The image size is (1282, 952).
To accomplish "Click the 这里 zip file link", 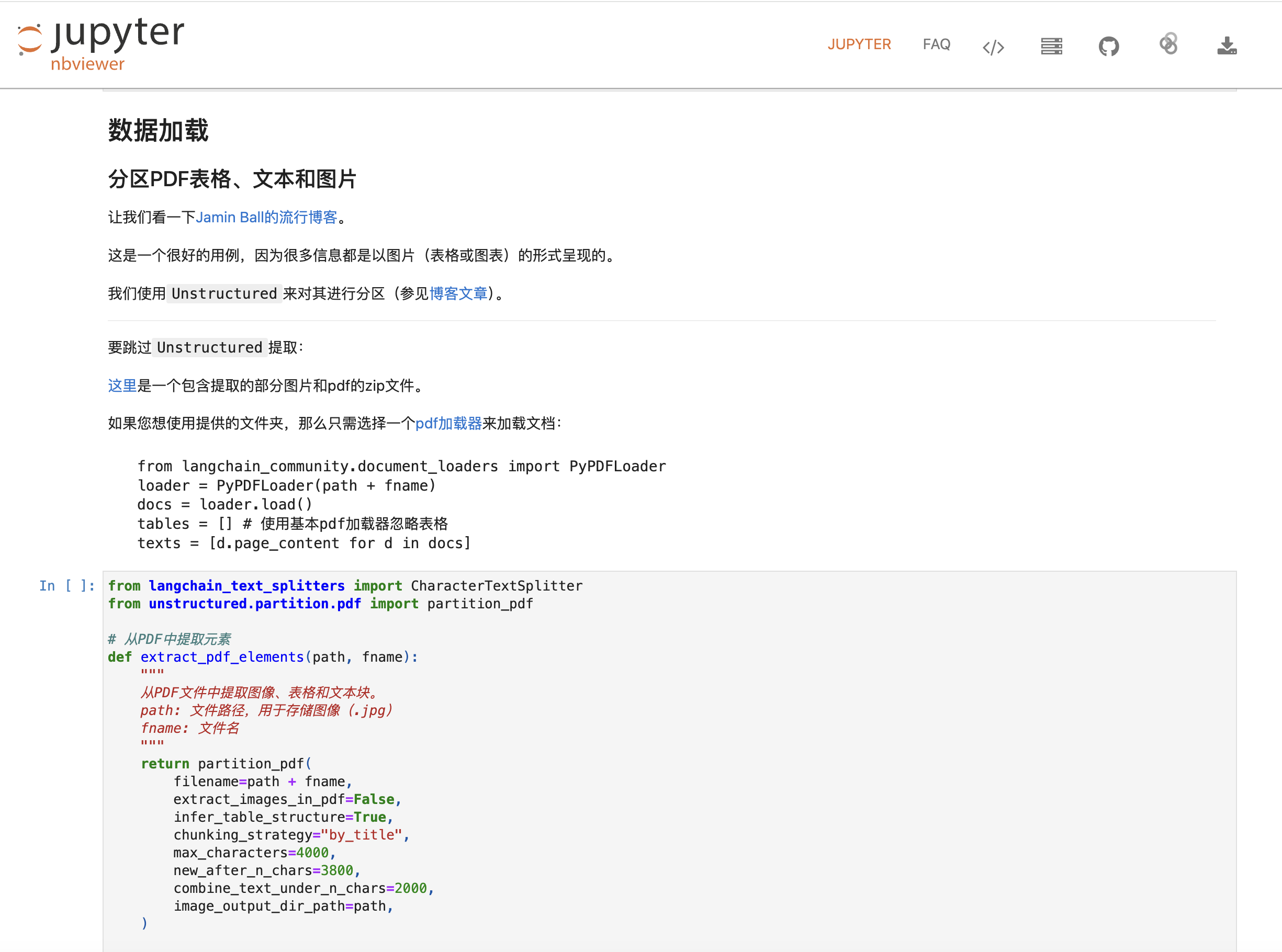I will coord(120,386).
